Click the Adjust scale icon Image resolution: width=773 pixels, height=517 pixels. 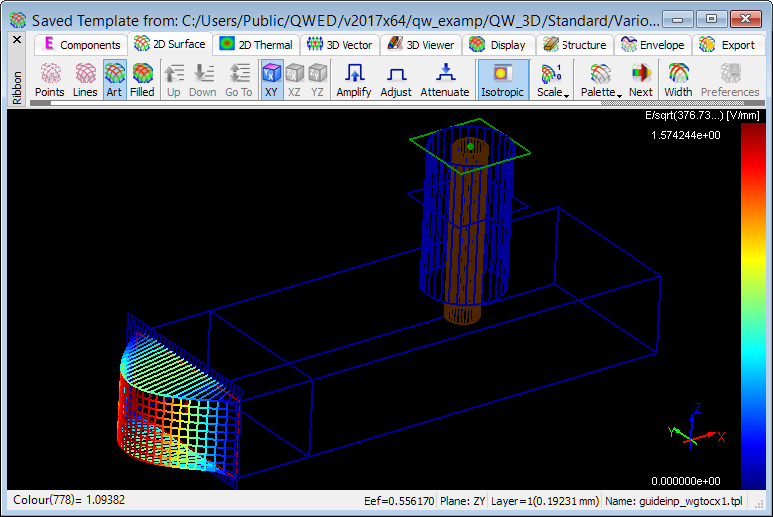pyautogui.click(x=396, y=80)
